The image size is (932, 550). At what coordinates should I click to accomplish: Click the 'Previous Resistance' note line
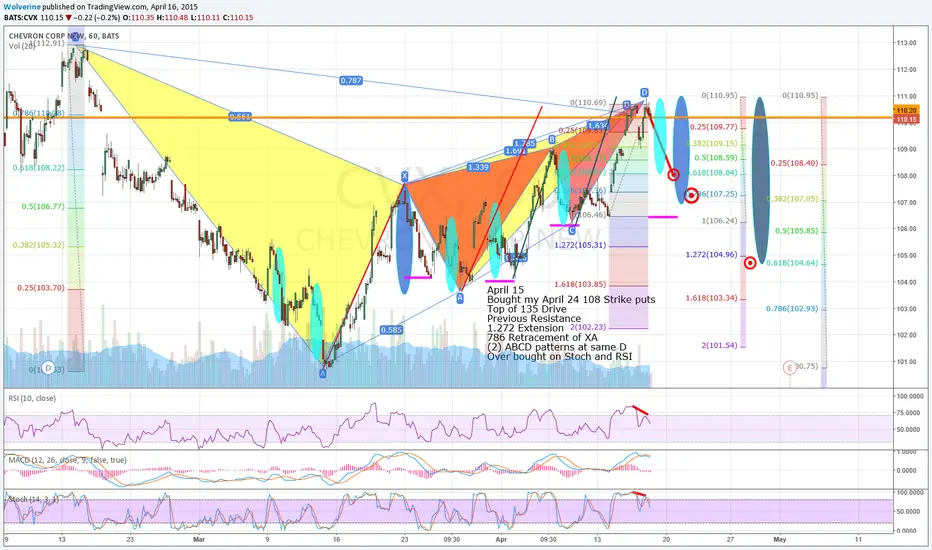[534, 319]
